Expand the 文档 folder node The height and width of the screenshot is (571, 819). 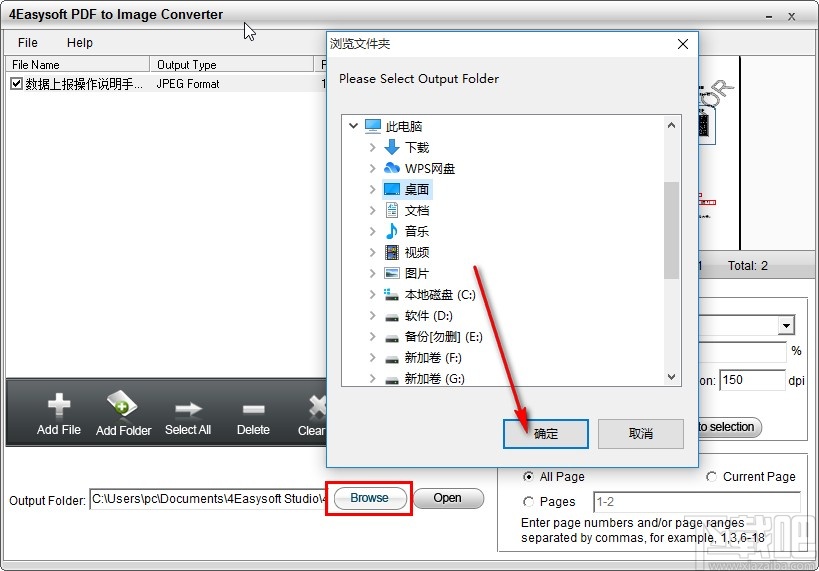pos(372,210)
